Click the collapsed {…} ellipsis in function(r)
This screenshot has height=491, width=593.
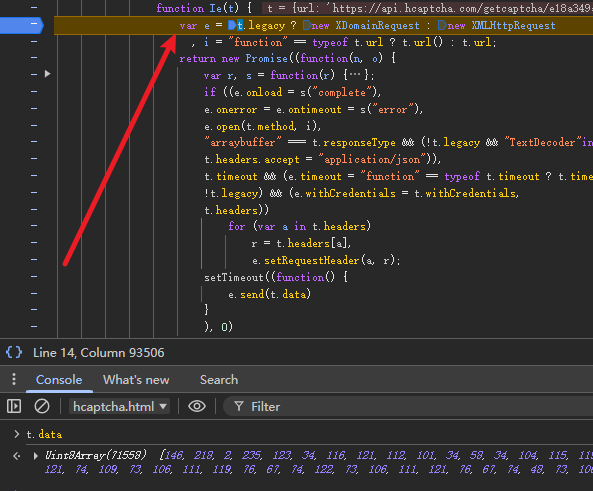(x=355, y=75)
